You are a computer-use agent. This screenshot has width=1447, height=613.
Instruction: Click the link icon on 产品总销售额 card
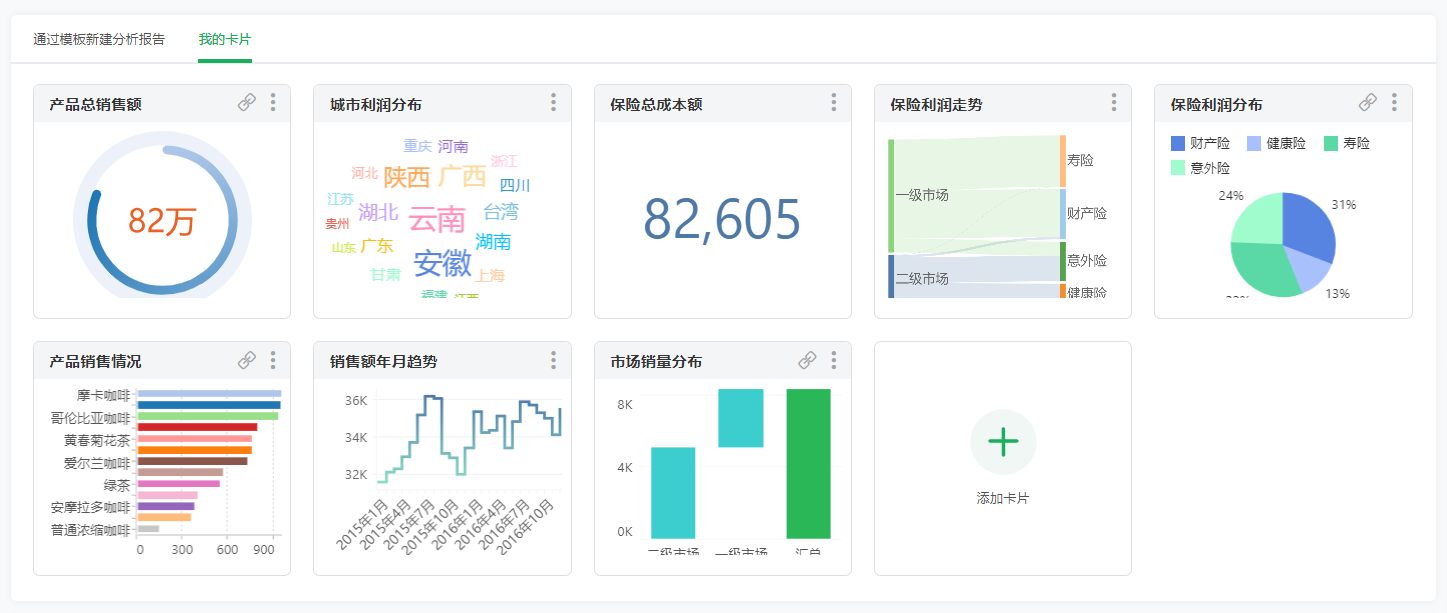(246, 102)
